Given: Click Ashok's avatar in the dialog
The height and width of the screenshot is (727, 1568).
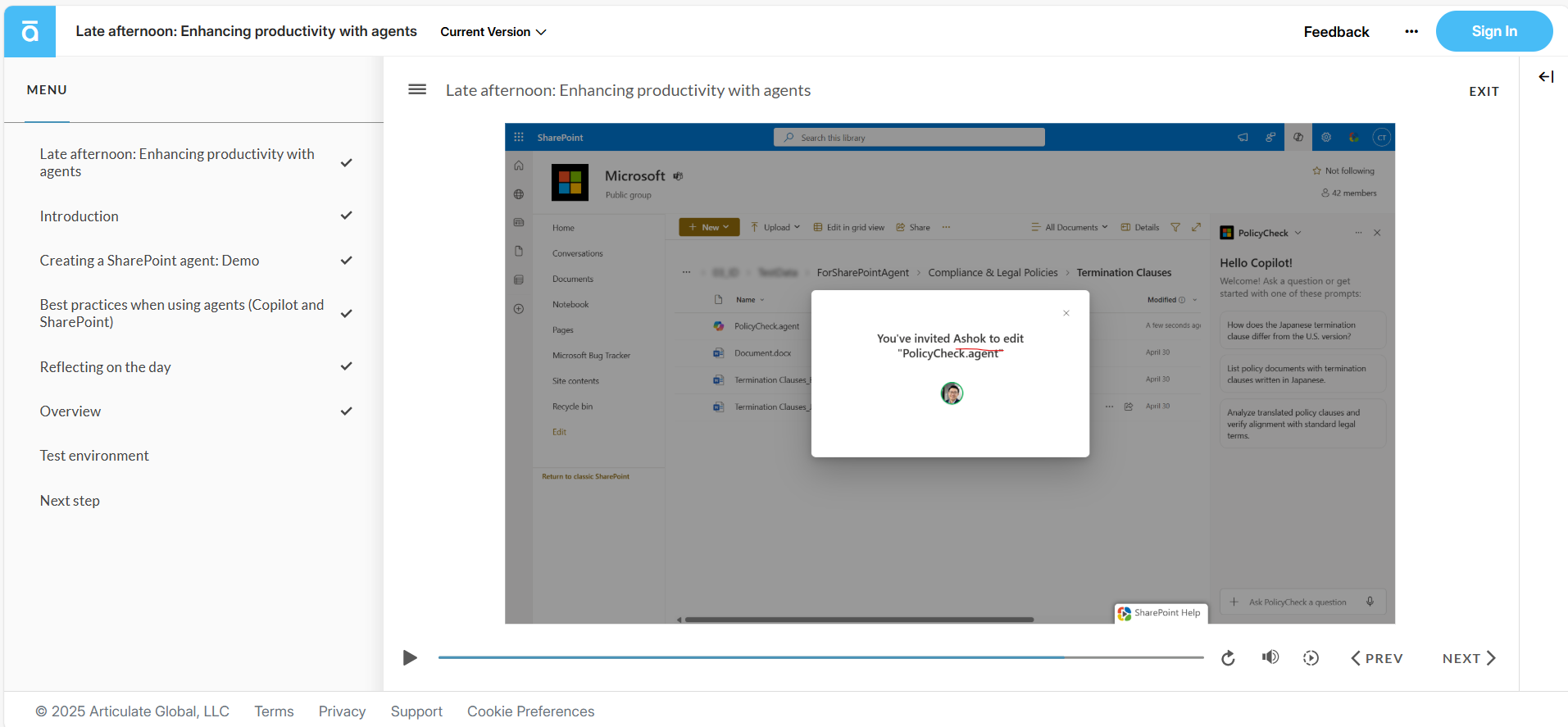Looking at the screenshot, I should pos(952,393).
